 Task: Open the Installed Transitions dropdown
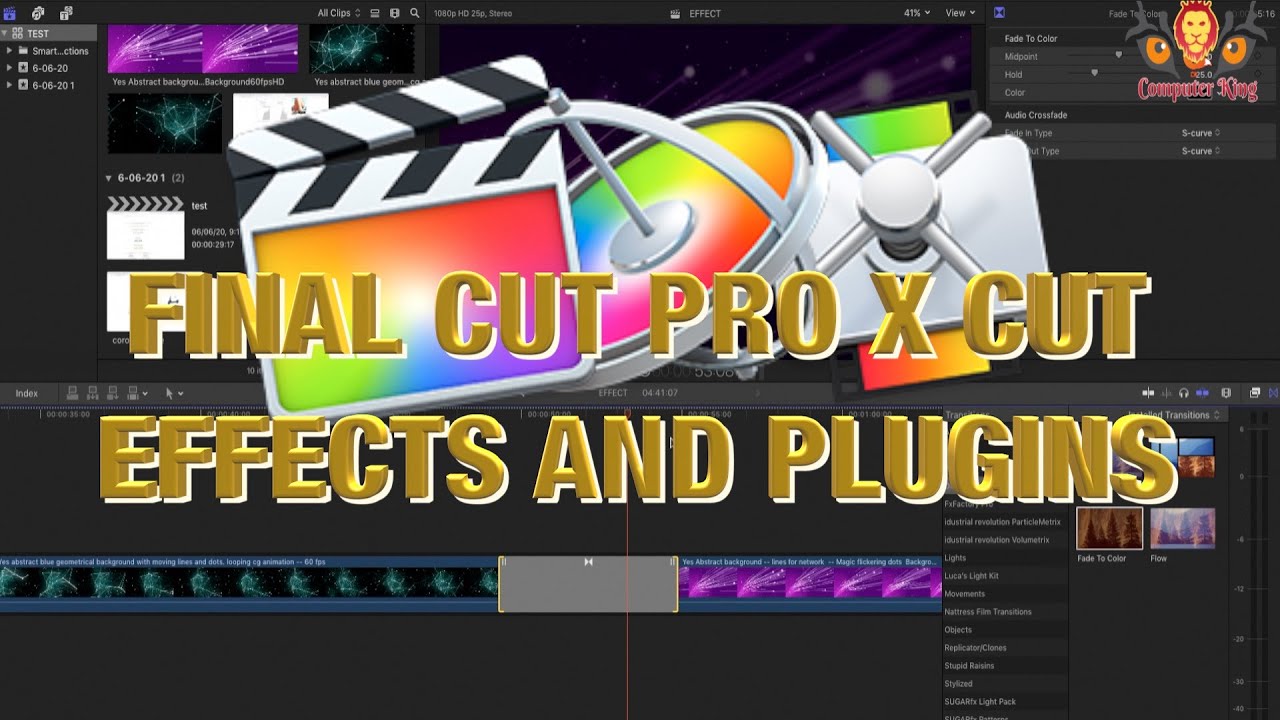[x=1175, y=415]
